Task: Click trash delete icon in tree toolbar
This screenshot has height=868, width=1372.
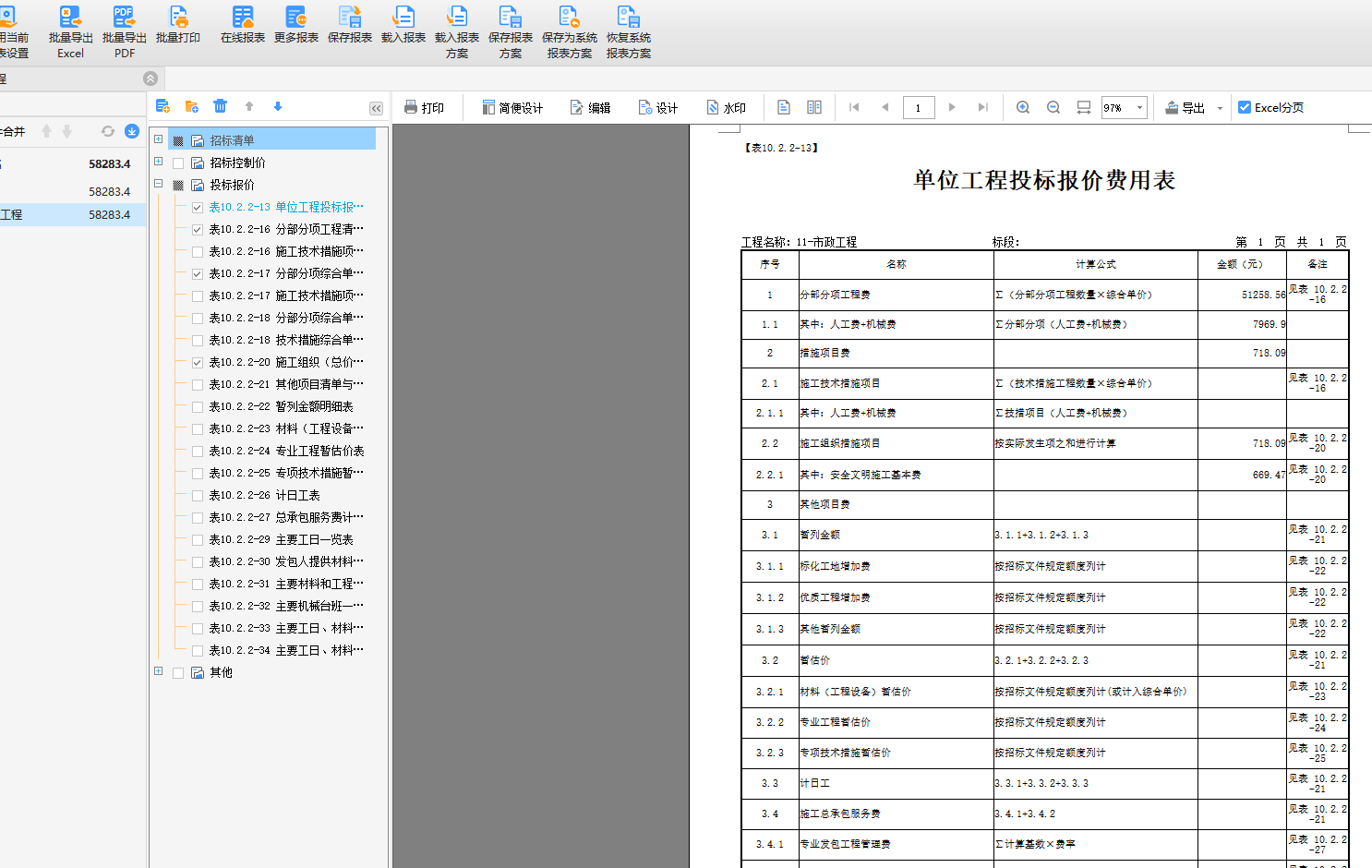Action: [220, 106]
